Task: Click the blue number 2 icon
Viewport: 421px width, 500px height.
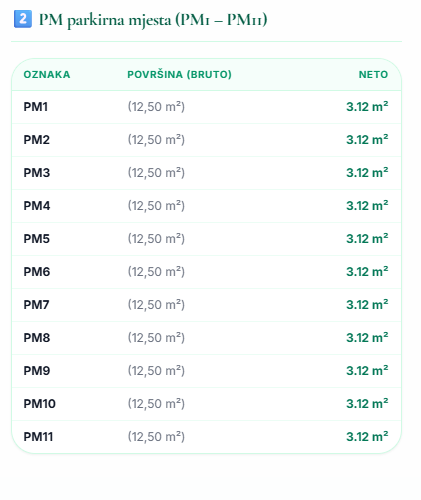Action: click(x=23, y=19)
